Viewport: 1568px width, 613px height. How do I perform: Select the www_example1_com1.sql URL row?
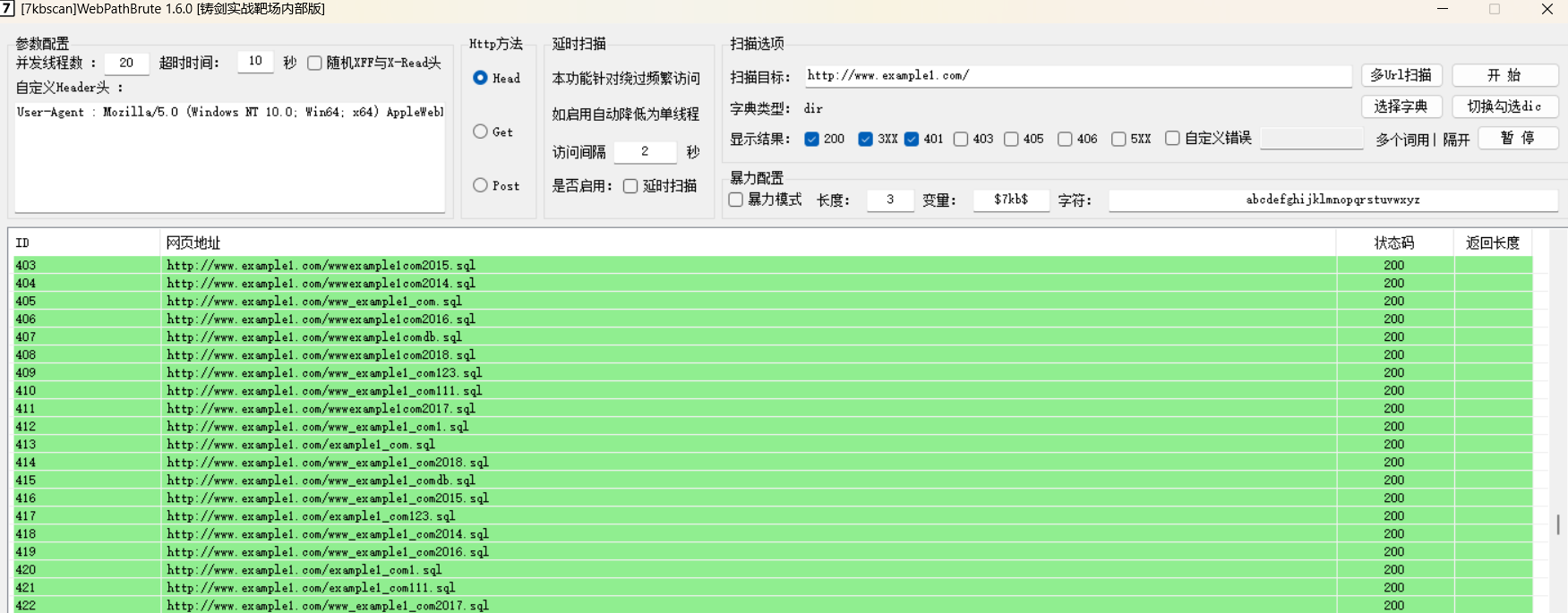pyautogui.click(x=773, y=427)
